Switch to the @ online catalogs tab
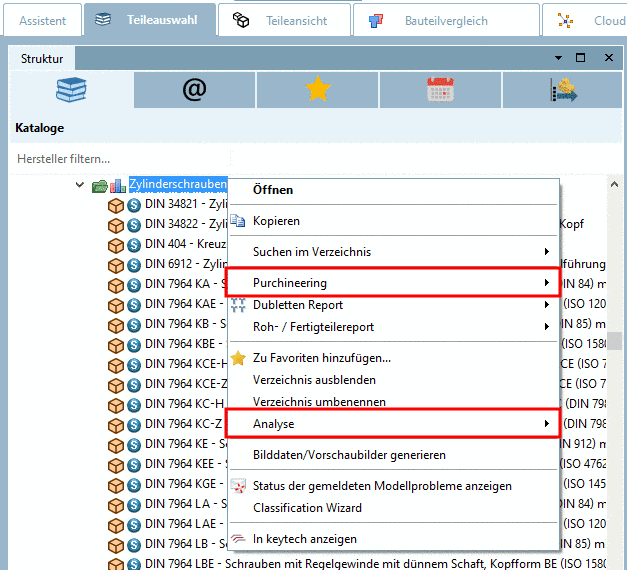 [x=194, y=90]
